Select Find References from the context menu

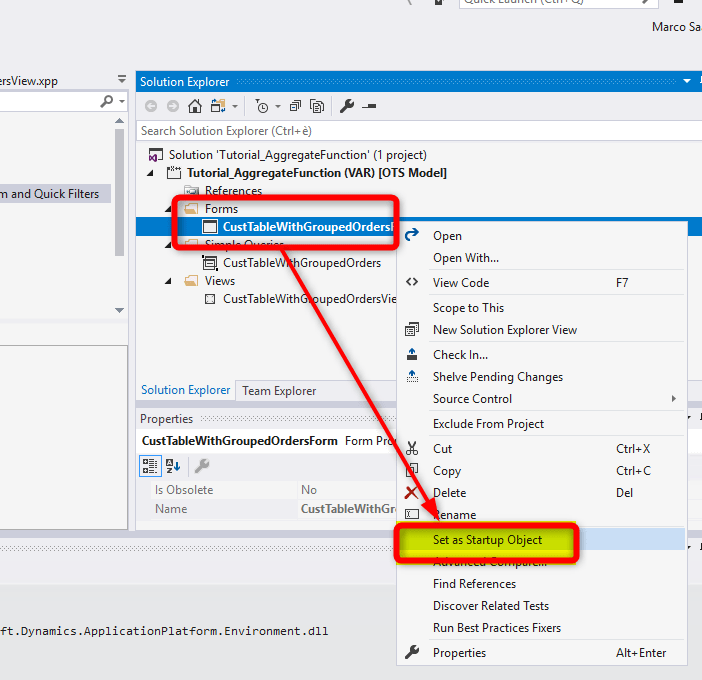point(474,584)
